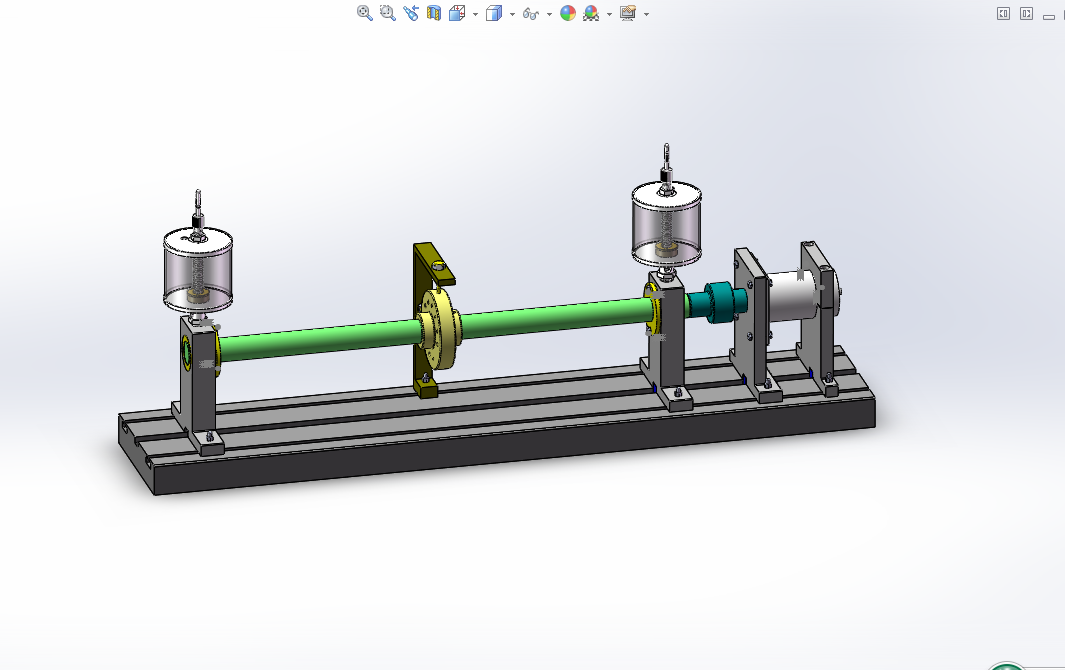Image resolution: width=1065 pixels, height=670 pixels.
Task: Open Edit Appearance color-ball icon
Action: 568,13
